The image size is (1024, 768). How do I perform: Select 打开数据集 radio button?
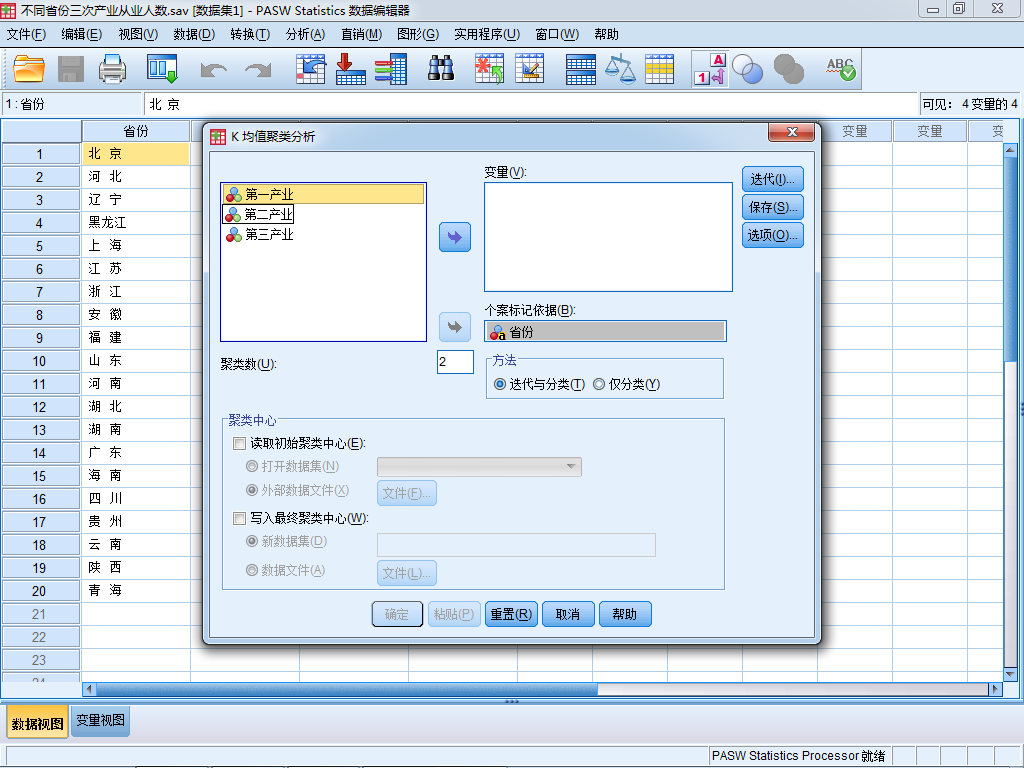(251, 466)
